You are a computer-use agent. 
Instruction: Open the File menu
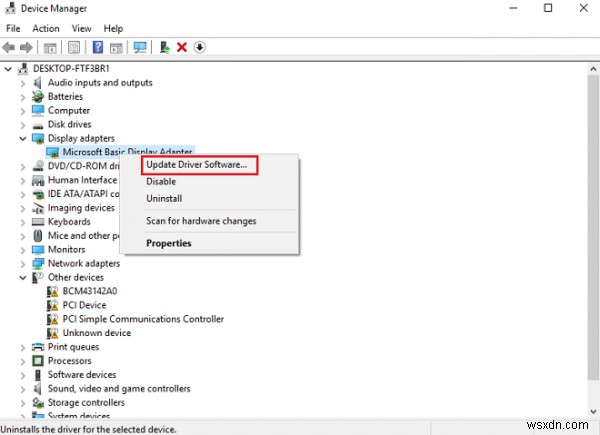tap(13, 29)
